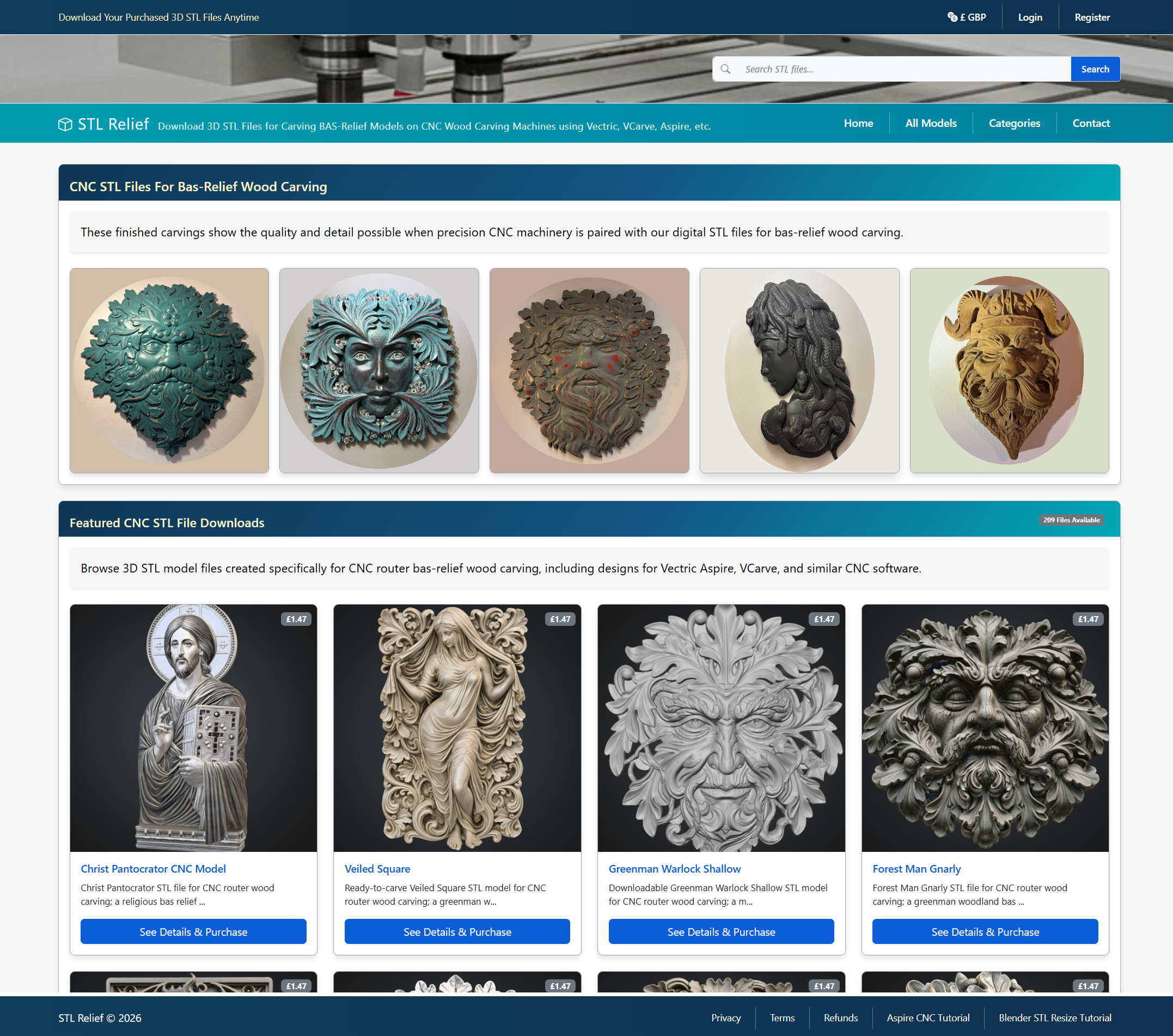Open the Aspire CNC Tutorial footer link
Viewport: 1173px width, 1036px height.
click(928, 1017)
